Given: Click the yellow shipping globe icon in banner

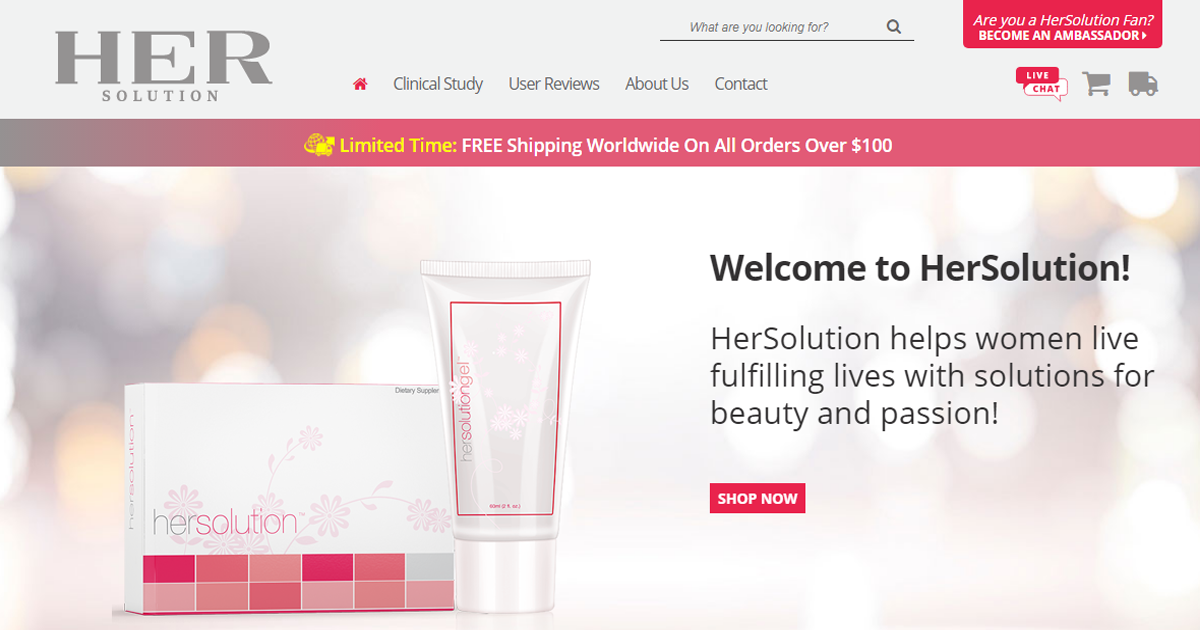Looking at the screenshot, I should (319, 145).
